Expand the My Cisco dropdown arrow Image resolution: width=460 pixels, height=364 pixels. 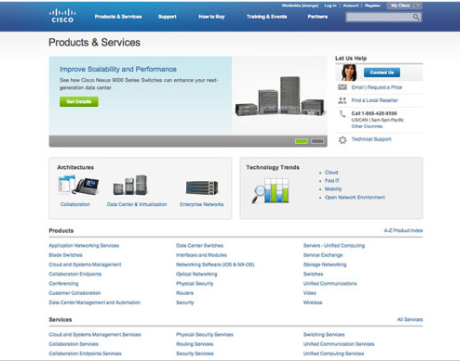click(x=418, y=5)
